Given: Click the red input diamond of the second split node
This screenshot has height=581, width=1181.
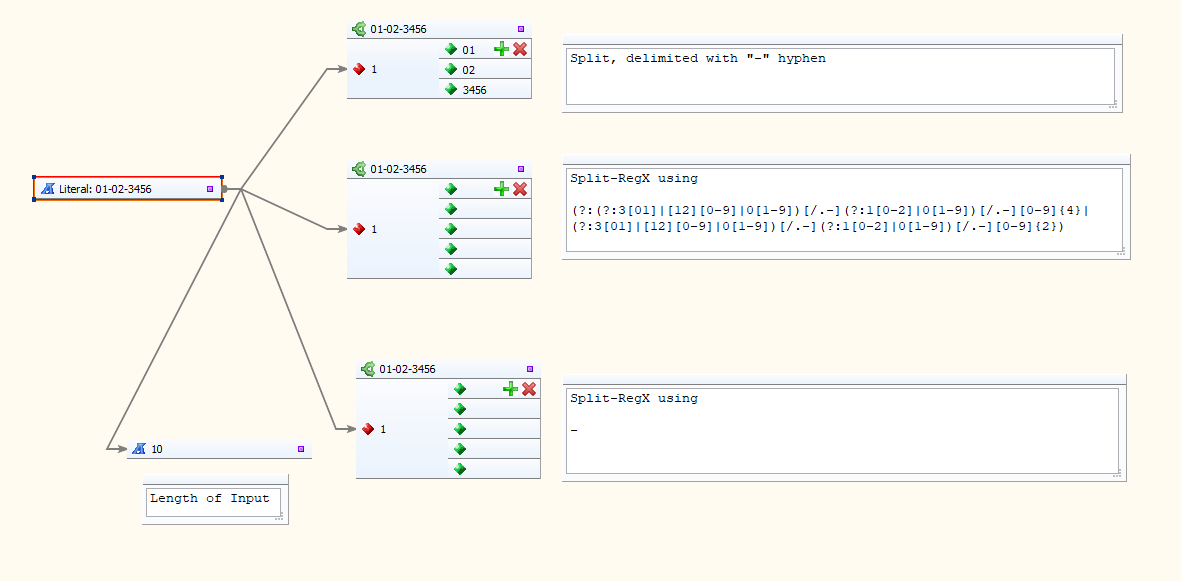Looking at the screenshot, I should coord(359,229).
